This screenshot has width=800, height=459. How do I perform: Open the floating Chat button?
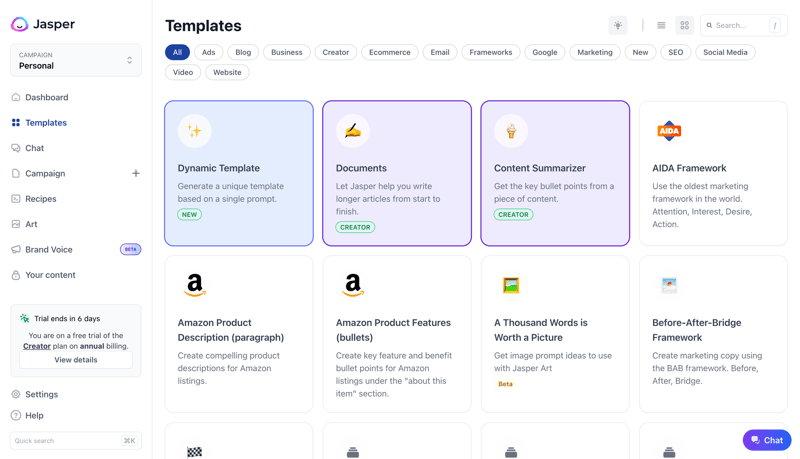[767, 440]
